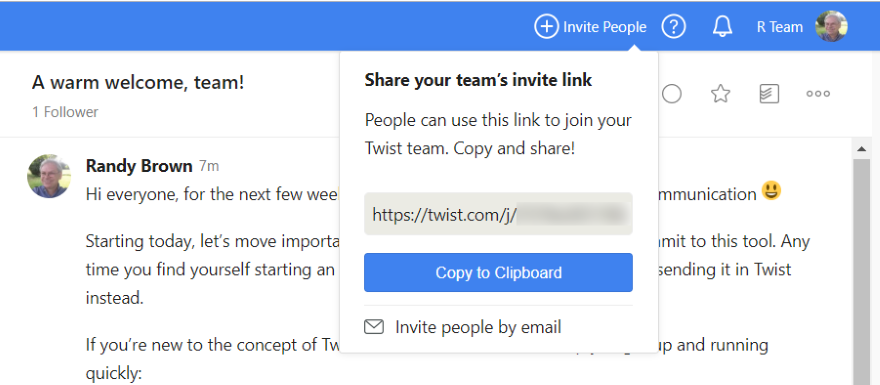Click the profile photo in the top bar
Viewport: 880px width, 385px height.
(831, 26)
